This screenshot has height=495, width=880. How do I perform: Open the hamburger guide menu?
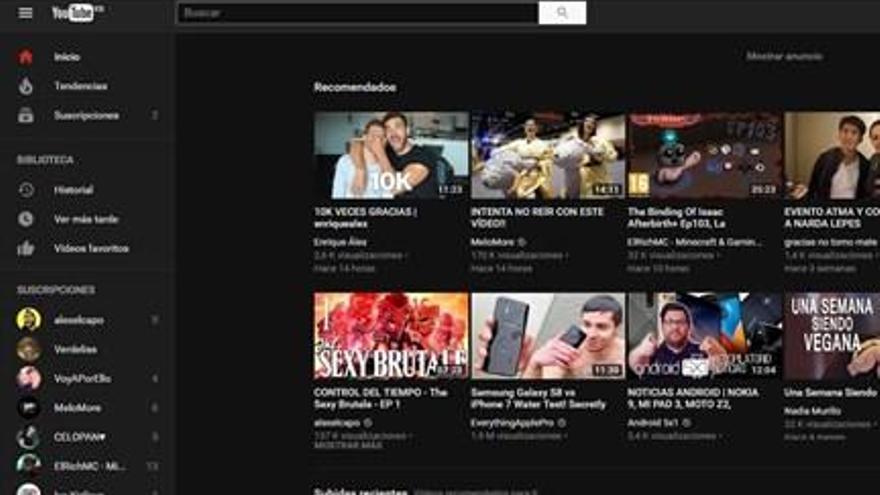[x=26, y=13]
